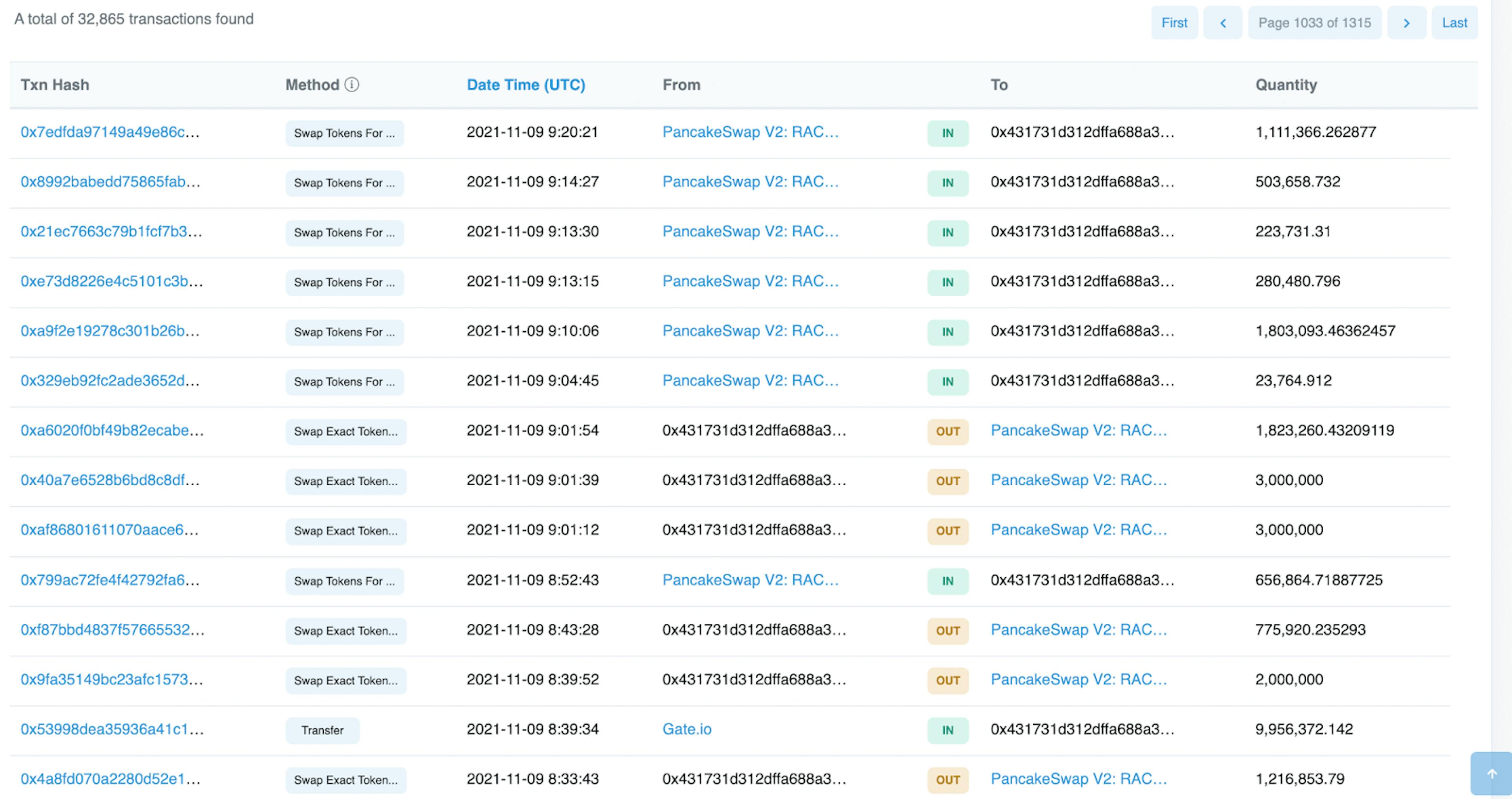1512x799 pixels.
Task: Toggle Date Time (UTC) column format
Action: [526, 85]
